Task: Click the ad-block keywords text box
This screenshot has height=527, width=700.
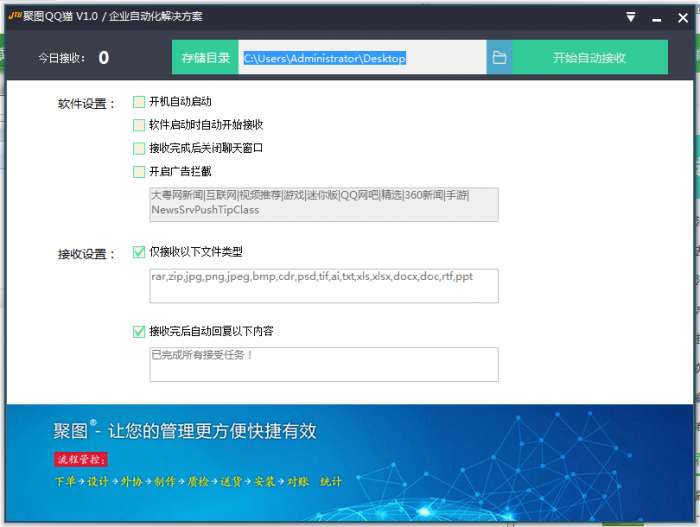Action: 324,205
